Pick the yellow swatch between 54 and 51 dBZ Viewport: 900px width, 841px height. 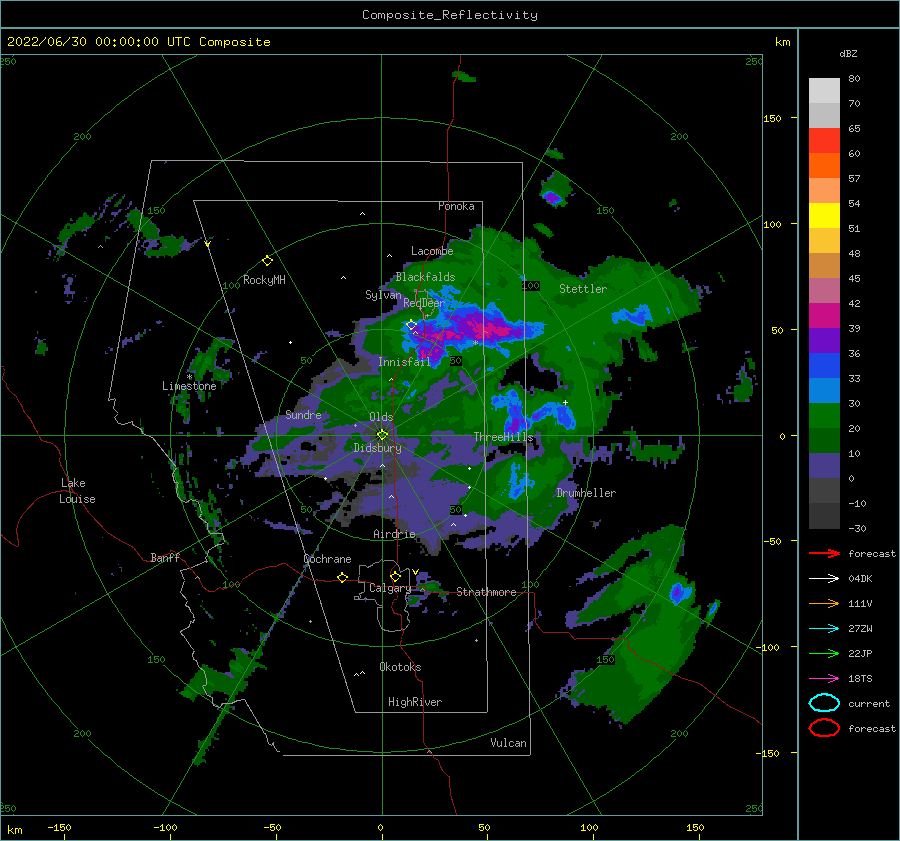click(x=824, y=216)
